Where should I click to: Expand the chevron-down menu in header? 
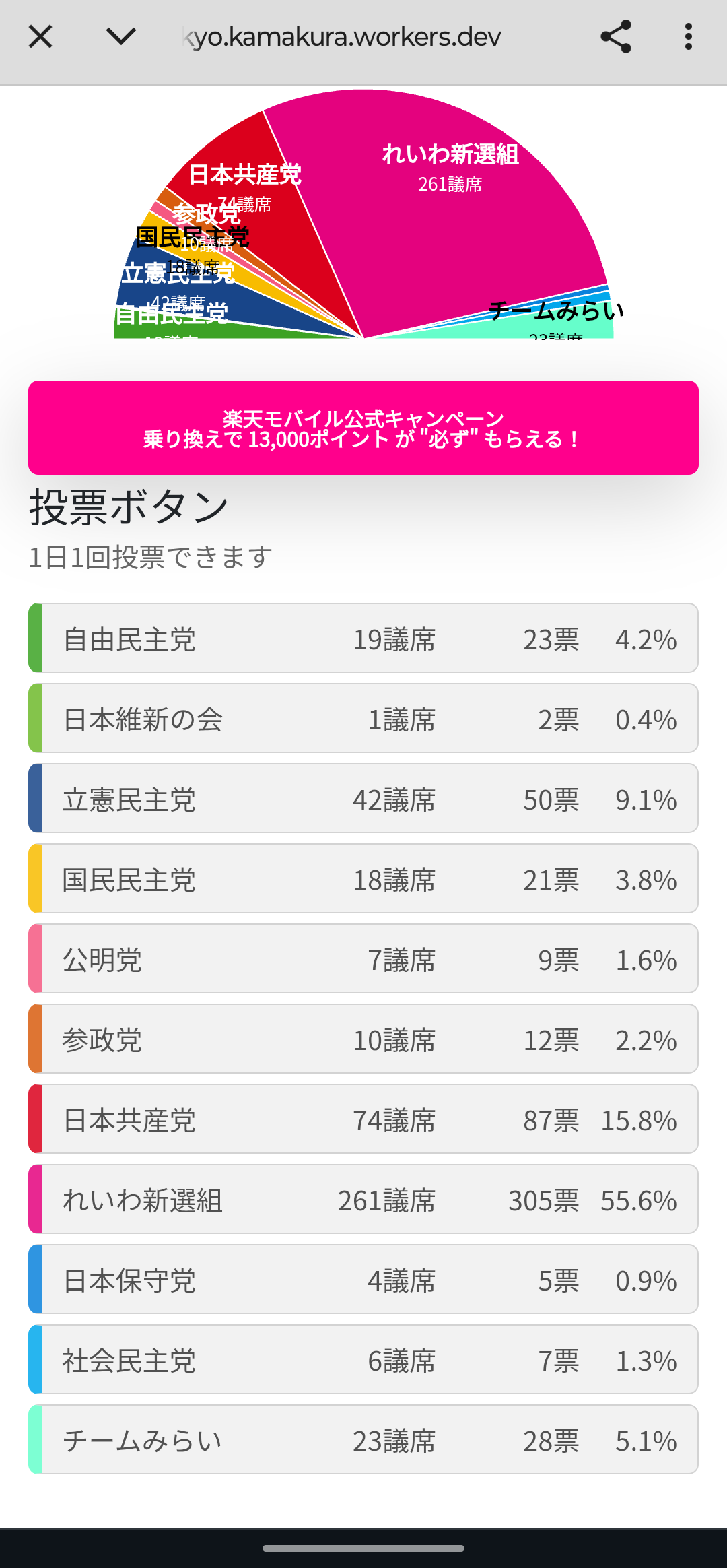[x=121, y=37]
